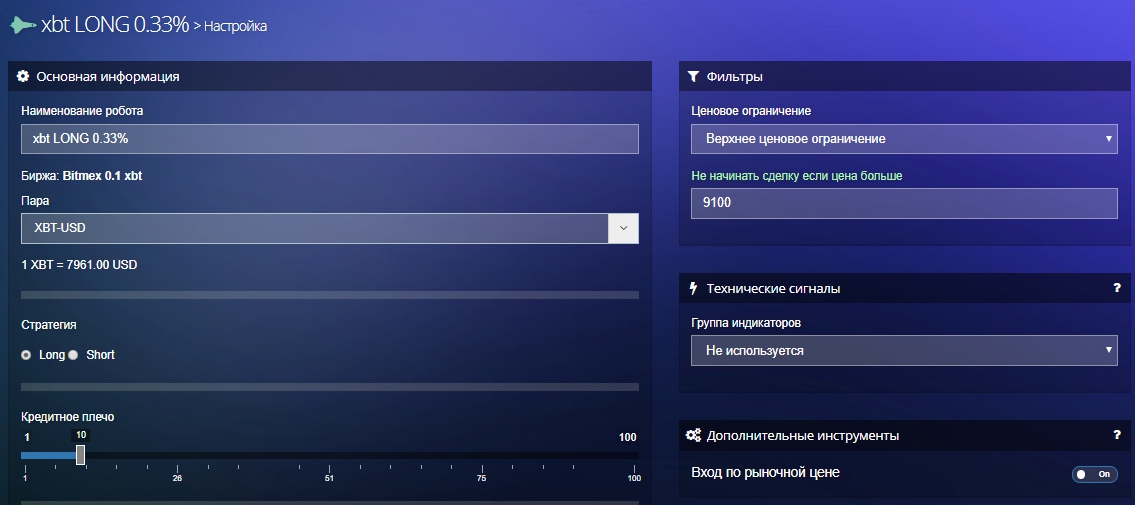Click the lightning bolt icon in Технические сигналы
1135x505 pixels.
point(693,288)
